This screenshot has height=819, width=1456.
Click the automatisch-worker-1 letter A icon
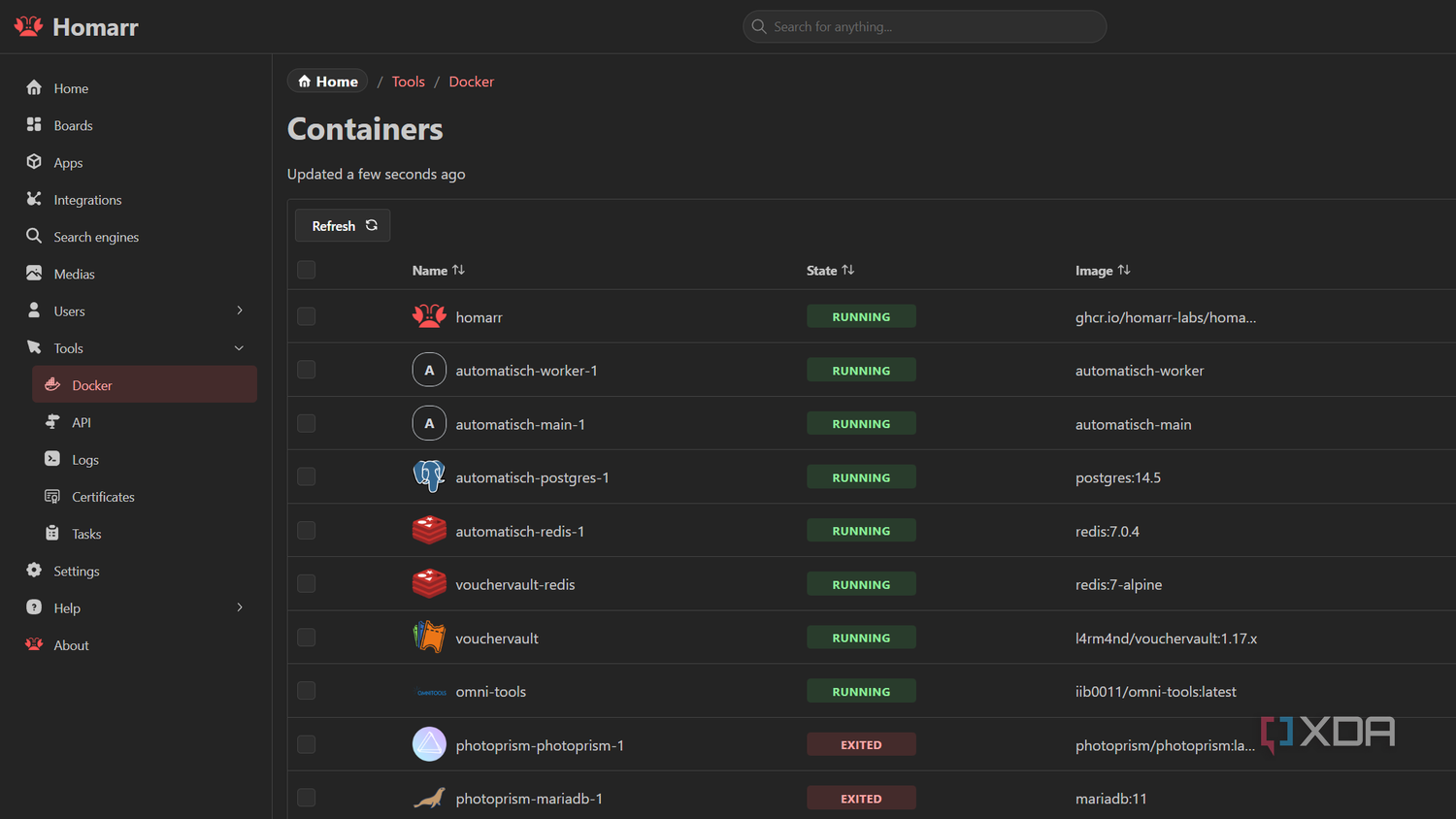tap(429, 370)
